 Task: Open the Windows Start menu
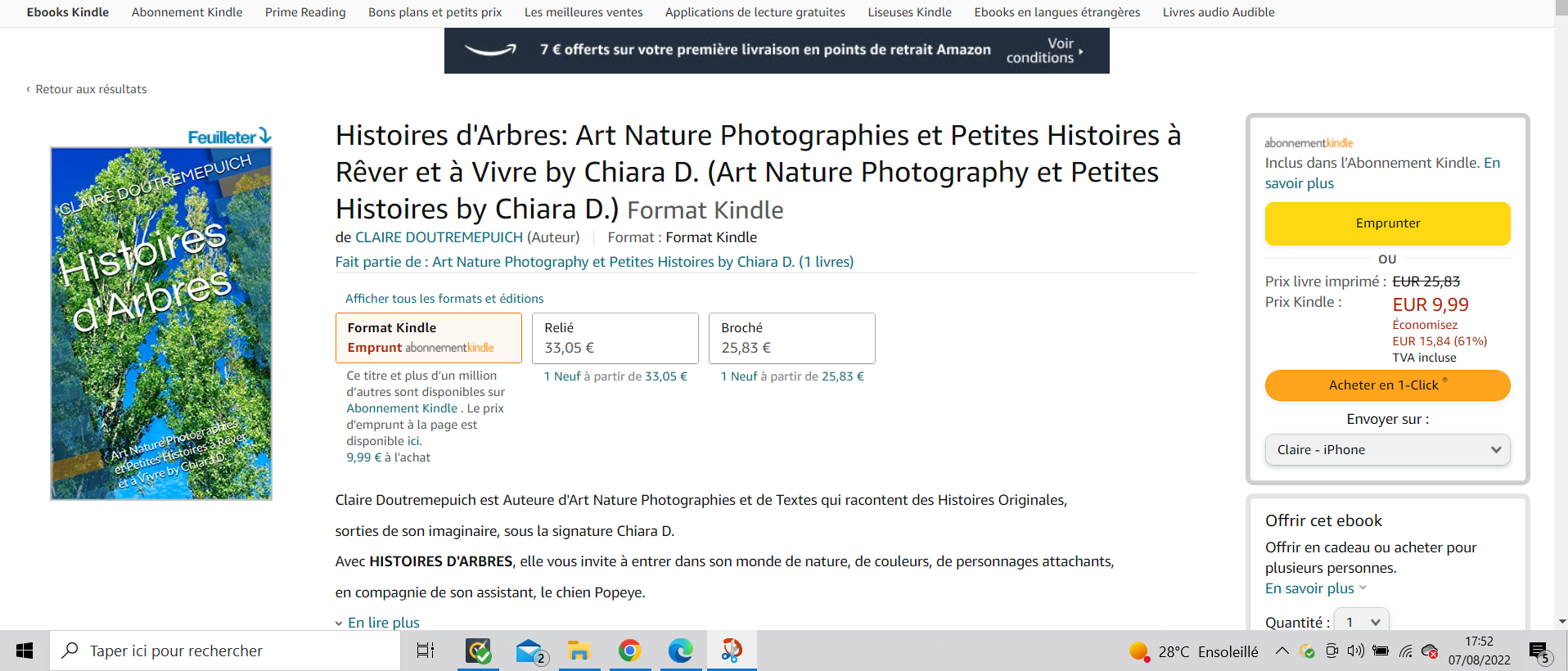(x=25, y=651)
